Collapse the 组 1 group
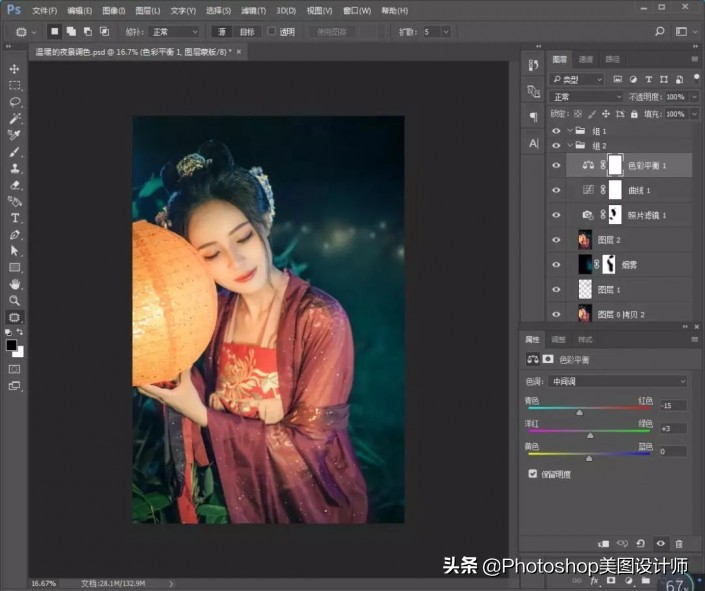705x591 pixels. [x=570, y=131]
